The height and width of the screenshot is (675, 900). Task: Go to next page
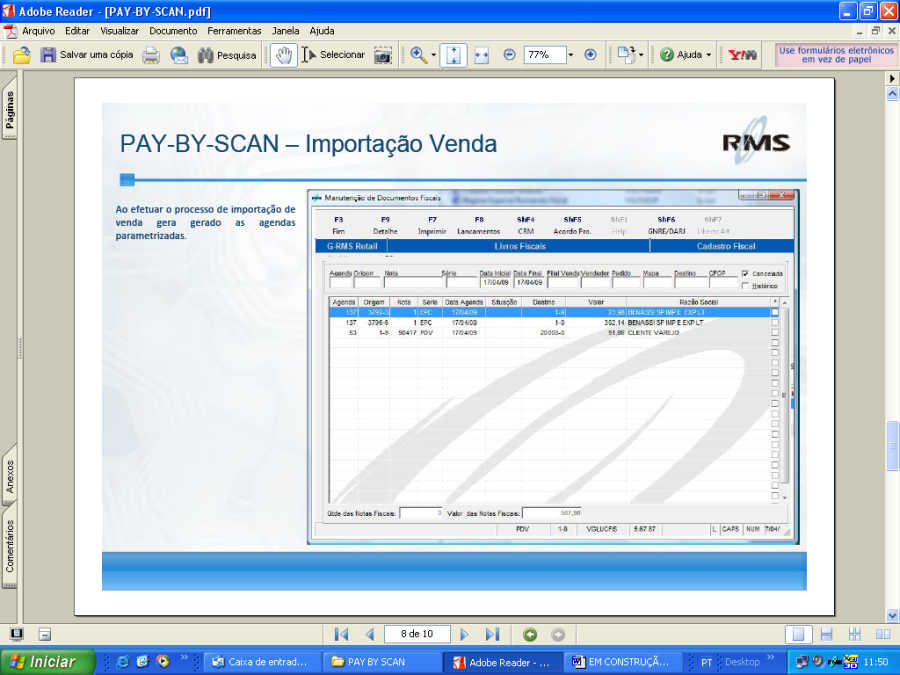pyautogui.click(x=464, y=634)
